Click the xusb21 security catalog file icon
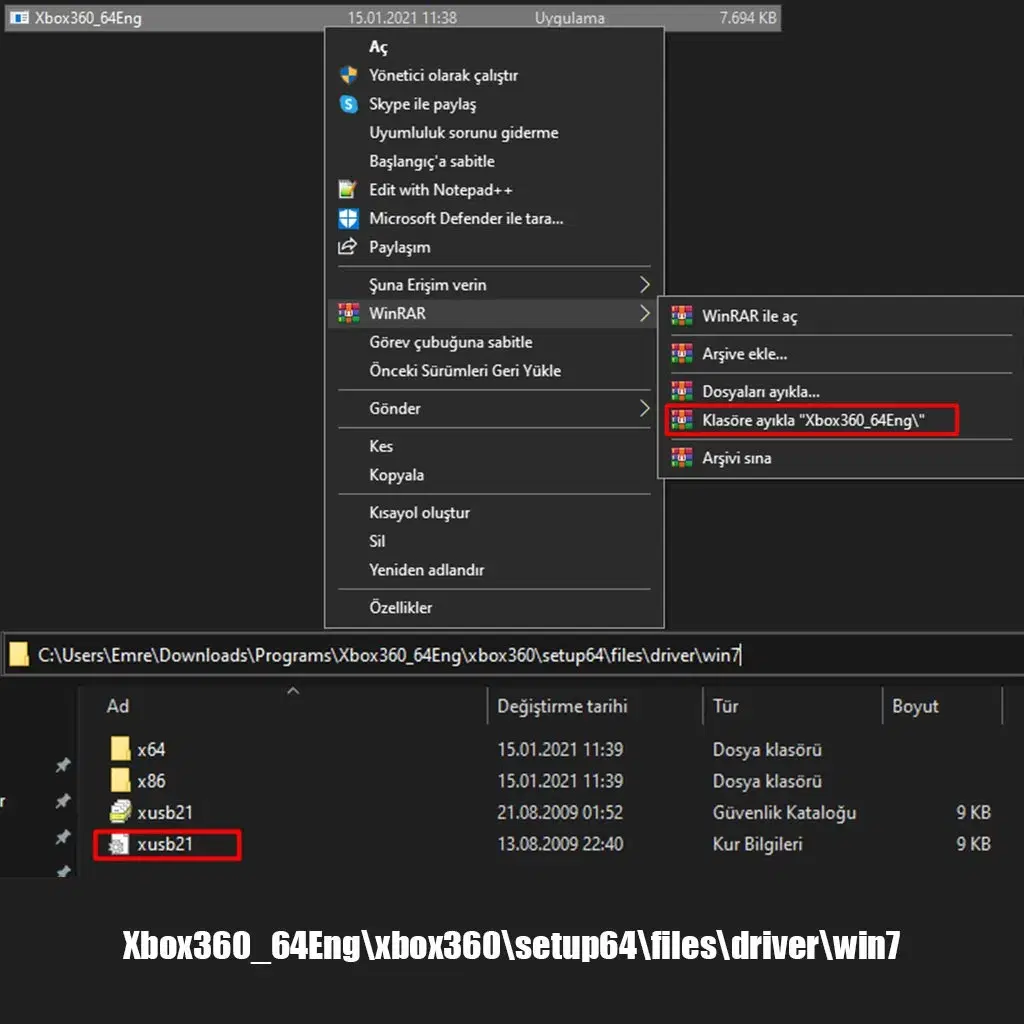1024x1024 pixels. click(x=120, y=812)
